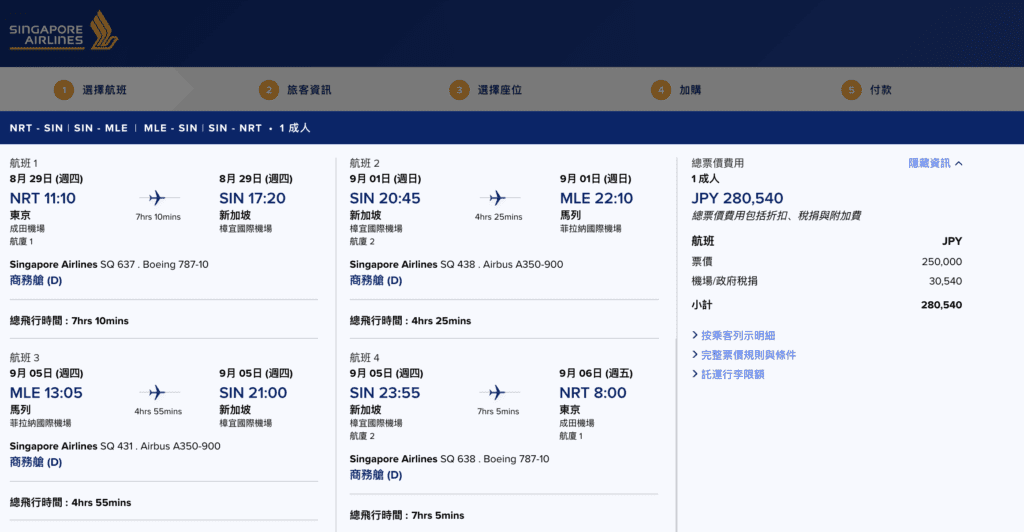Screen dimensions: 1024x532
Task: Click 總飛行時間 : 7hrs 5mins
Action: tap(407, 515)
